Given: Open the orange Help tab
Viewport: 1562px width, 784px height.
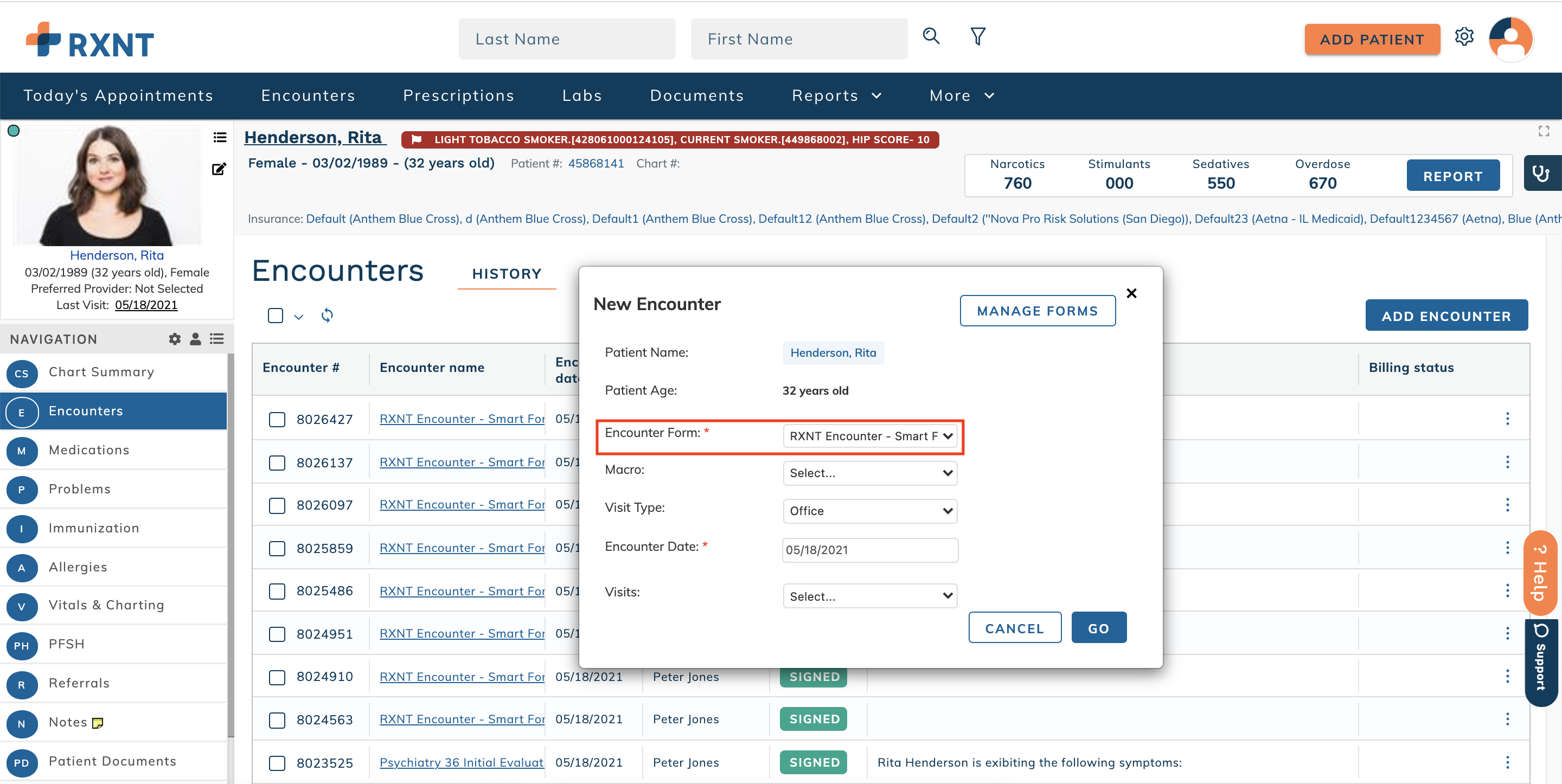Looking at the screenshot, I should [x=1540, y=573].
